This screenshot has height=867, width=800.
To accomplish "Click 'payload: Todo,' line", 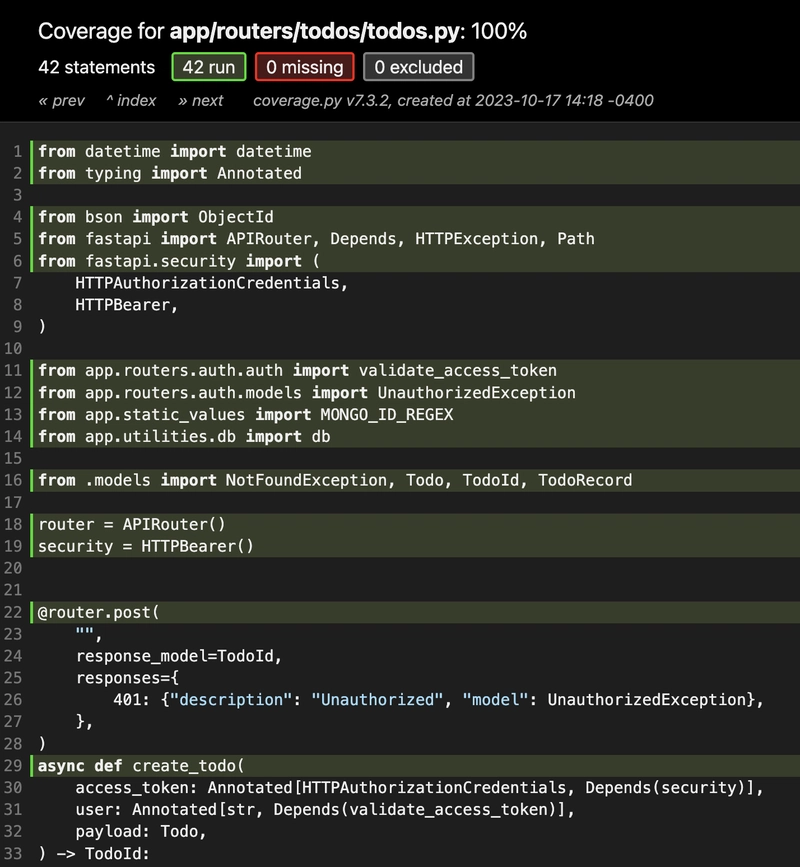I will 141,832.
